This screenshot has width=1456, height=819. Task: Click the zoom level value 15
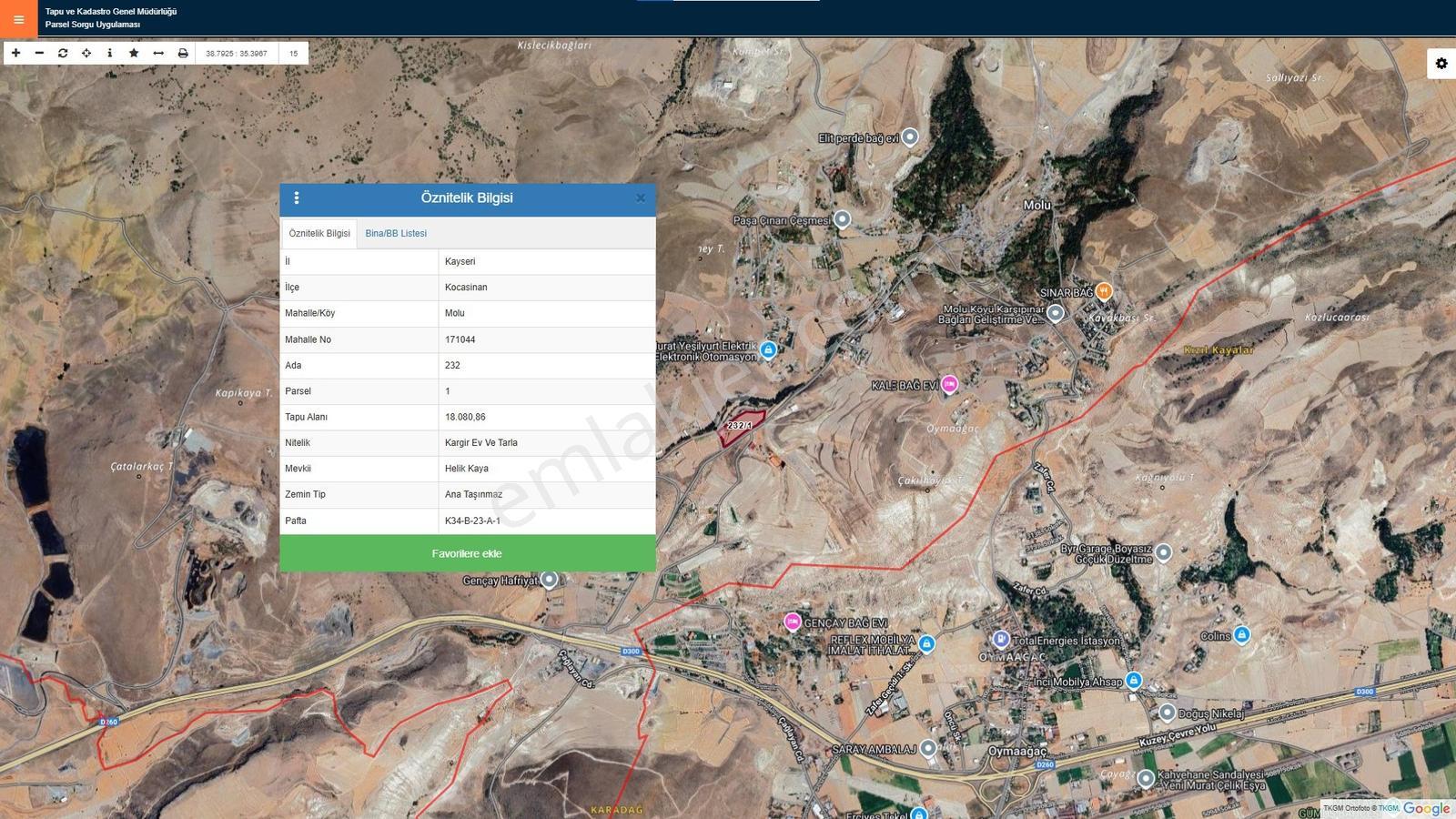point(293,53)
